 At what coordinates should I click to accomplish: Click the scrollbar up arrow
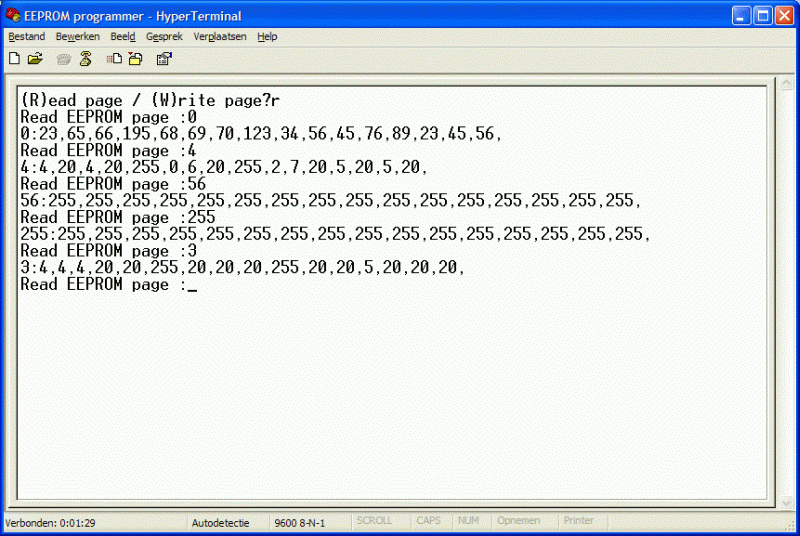click(786, 83)
